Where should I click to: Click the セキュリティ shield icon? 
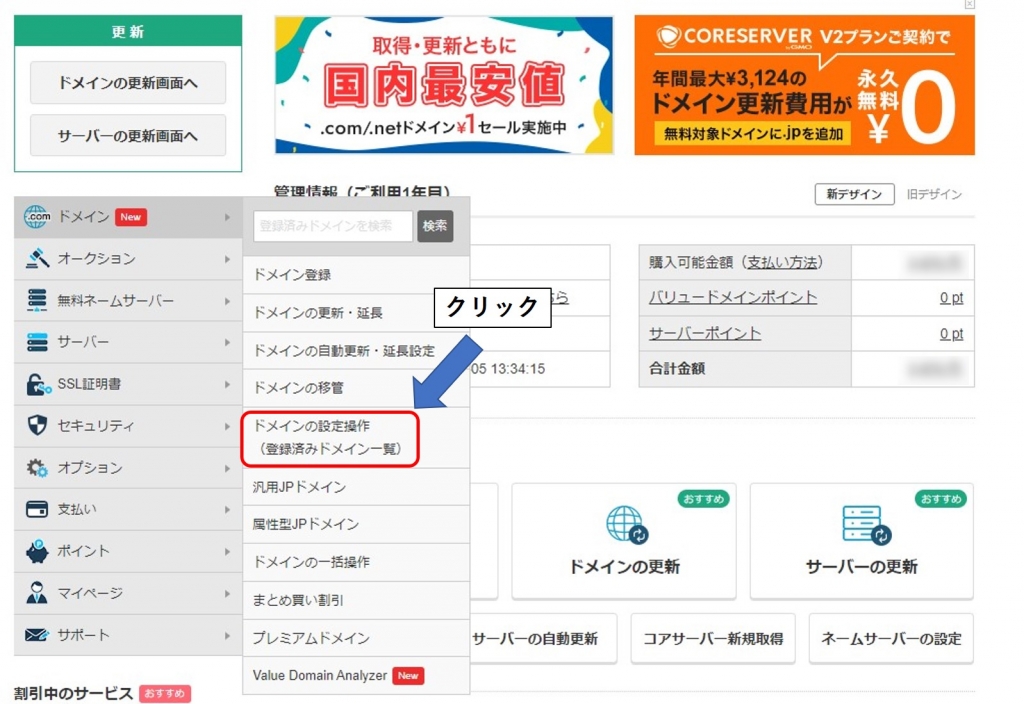coord(37,425)
